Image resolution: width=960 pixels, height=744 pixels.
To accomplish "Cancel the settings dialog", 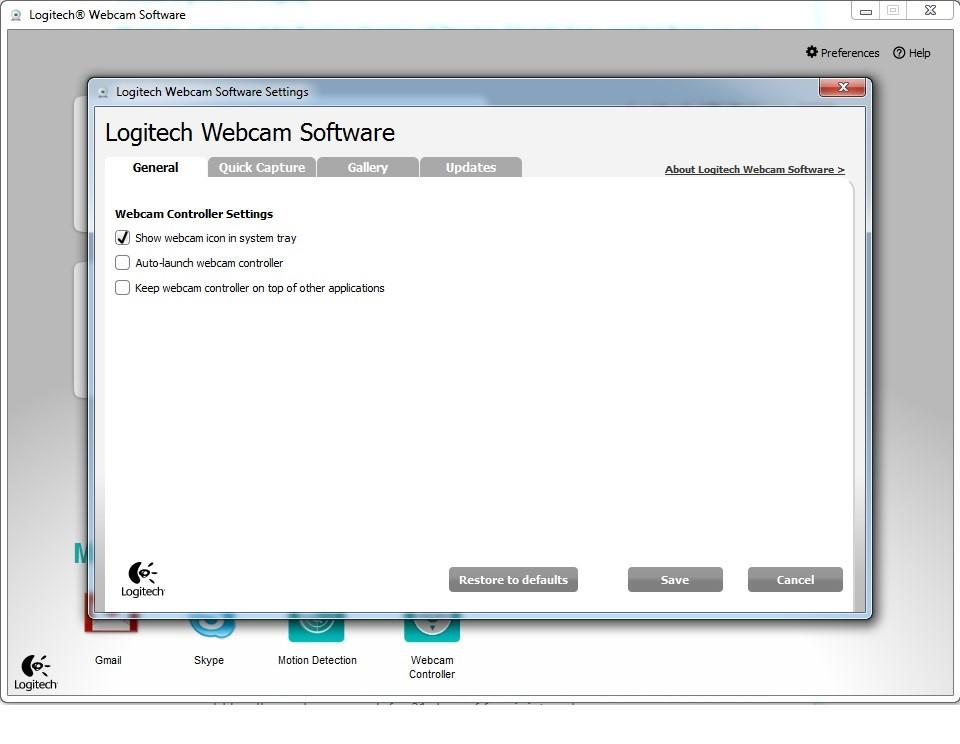I will pyautogui.click(x=795, y=579).
